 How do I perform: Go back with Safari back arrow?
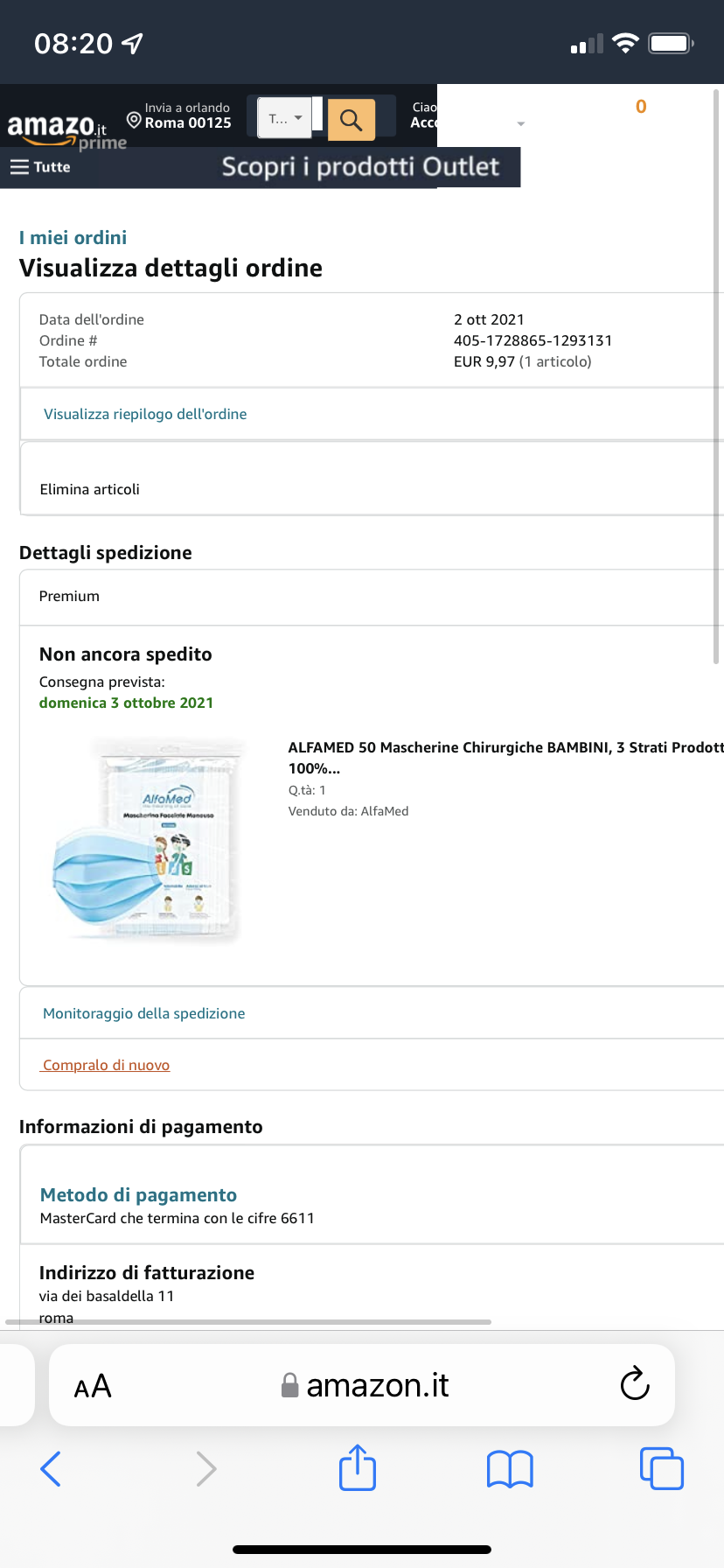51,1468
